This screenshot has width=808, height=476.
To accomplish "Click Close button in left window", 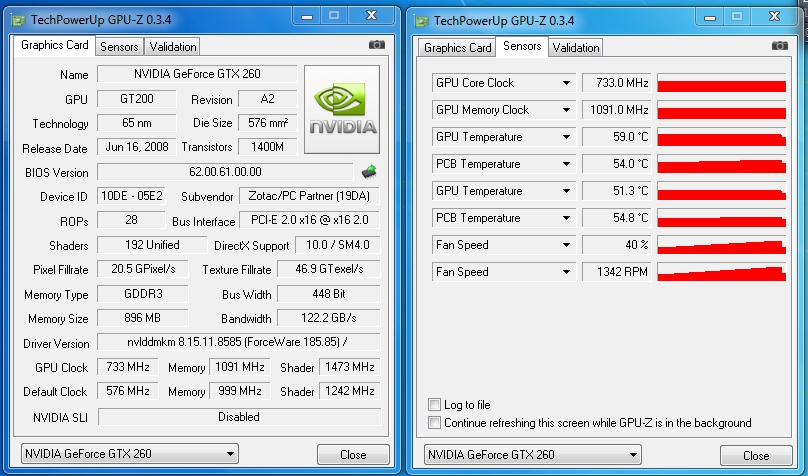I will coord(353,454).
